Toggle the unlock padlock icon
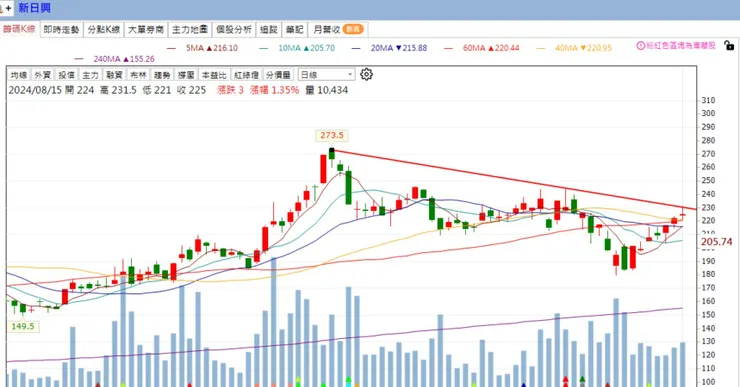The width and height of the screenshot is (740, 387). (729, 46)
